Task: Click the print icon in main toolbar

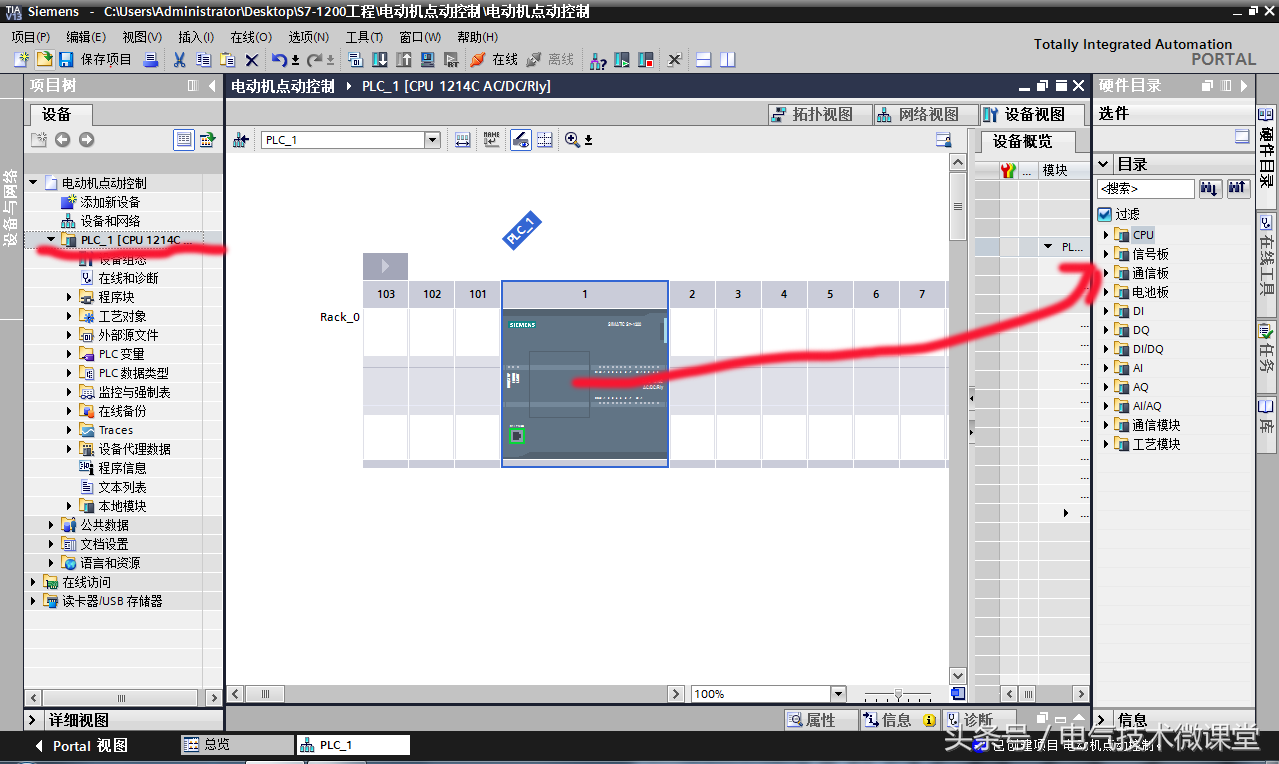Action: click(151, 60)
